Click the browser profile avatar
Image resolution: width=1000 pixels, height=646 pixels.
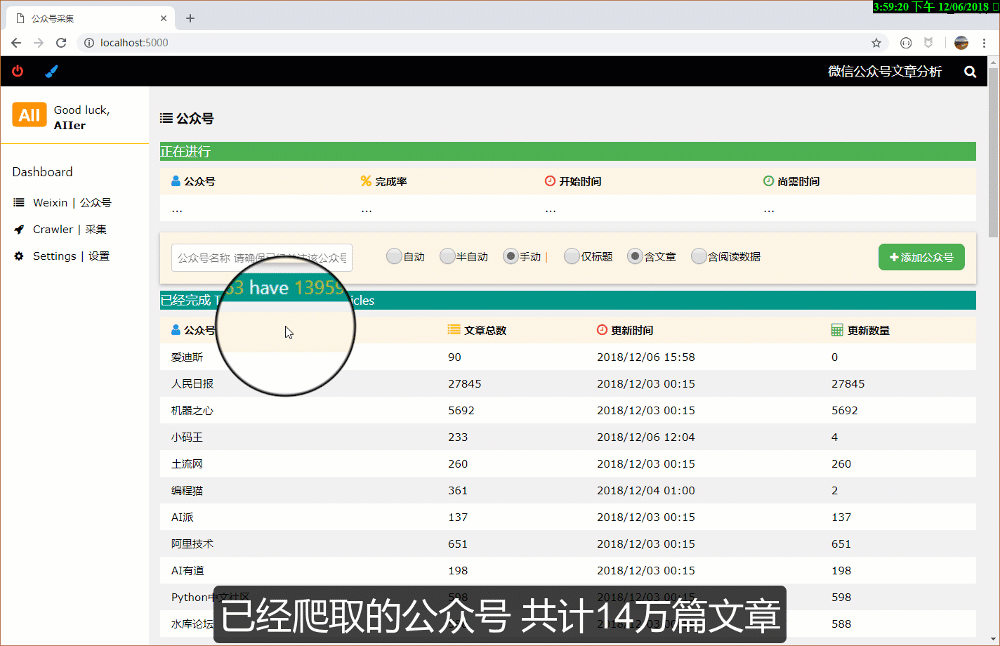(961, 43)
